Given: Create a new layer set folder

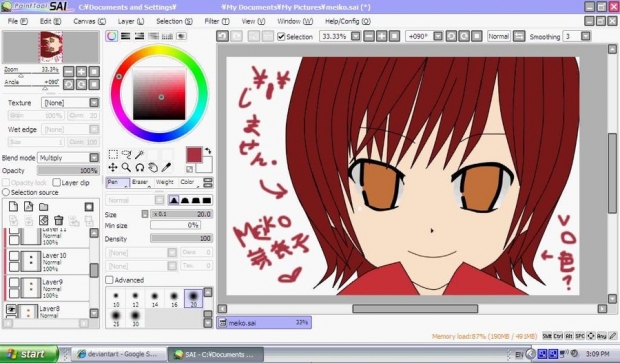Looking at the screenshot, I should (x=43, y=206).
